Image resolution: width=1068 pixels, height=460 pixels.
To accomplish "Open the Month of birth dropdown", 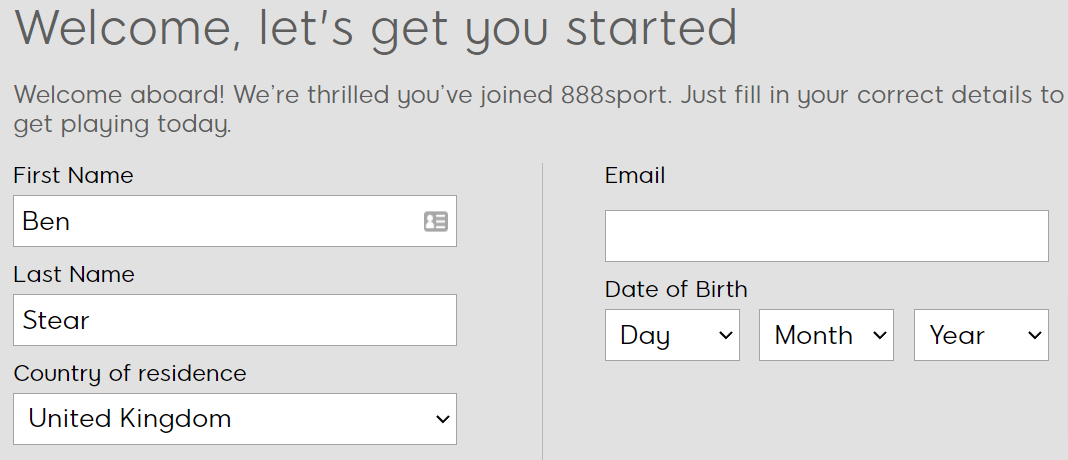I will 826,335.
